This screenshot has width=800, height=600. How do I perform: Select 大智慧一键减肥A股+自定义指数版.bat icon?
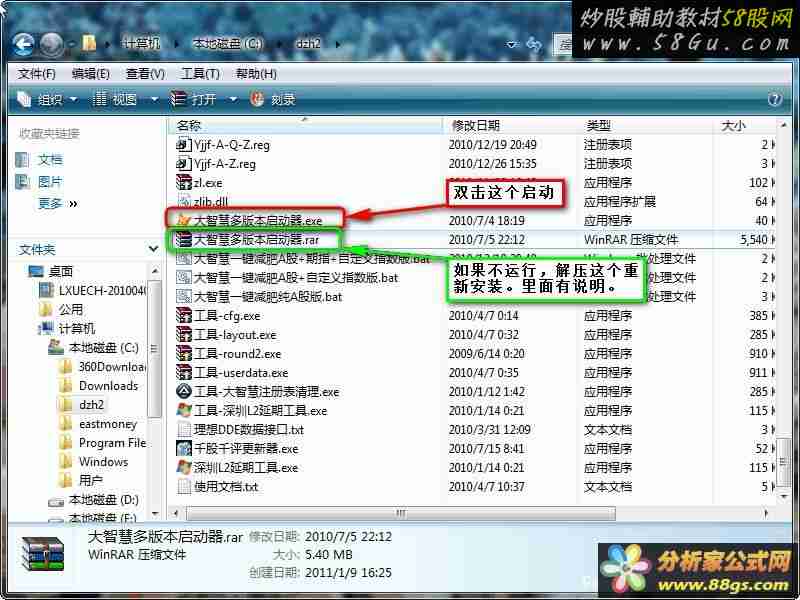(183, 278)
